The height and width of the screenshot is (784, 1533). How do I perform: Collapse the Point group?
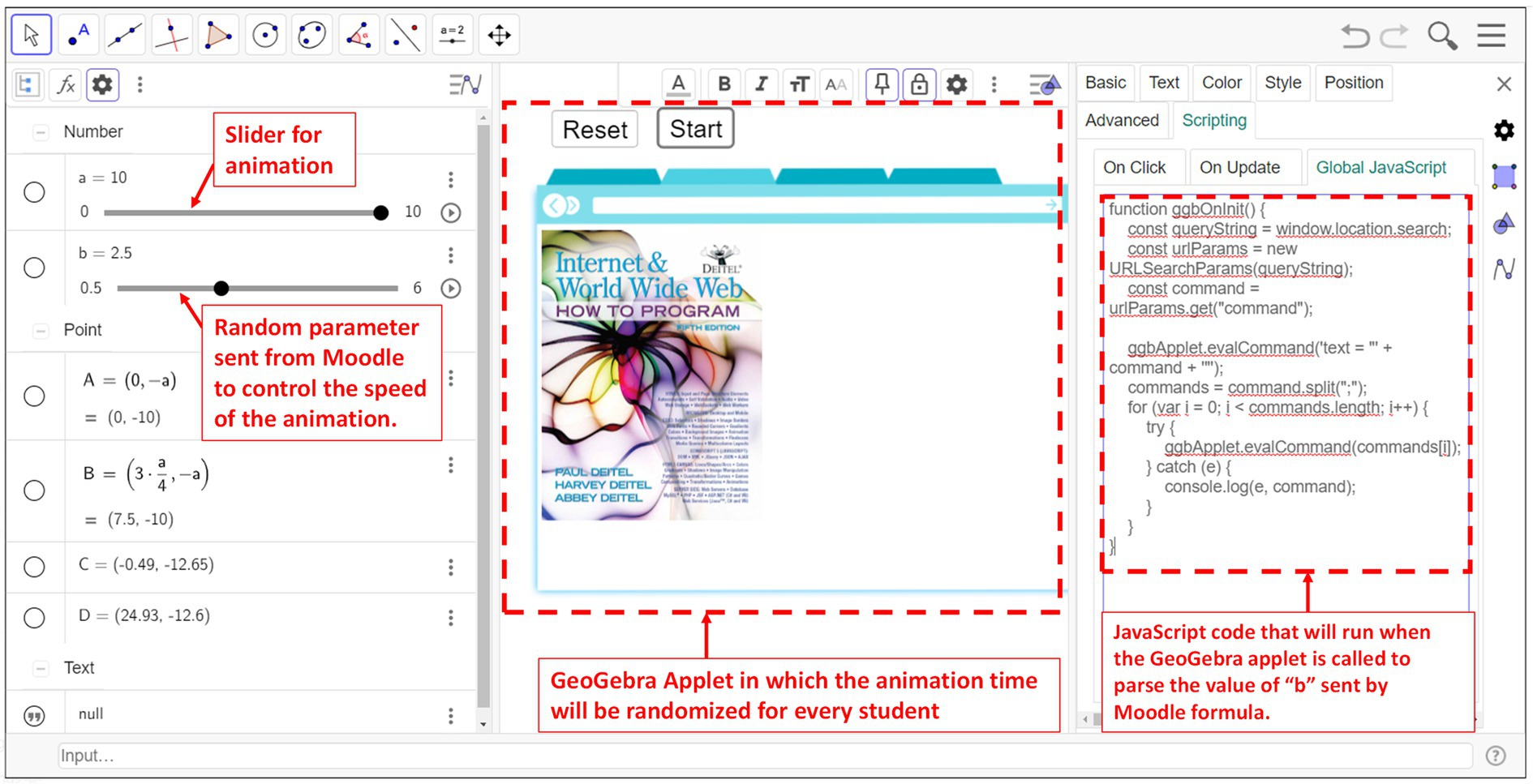[40, 330]
